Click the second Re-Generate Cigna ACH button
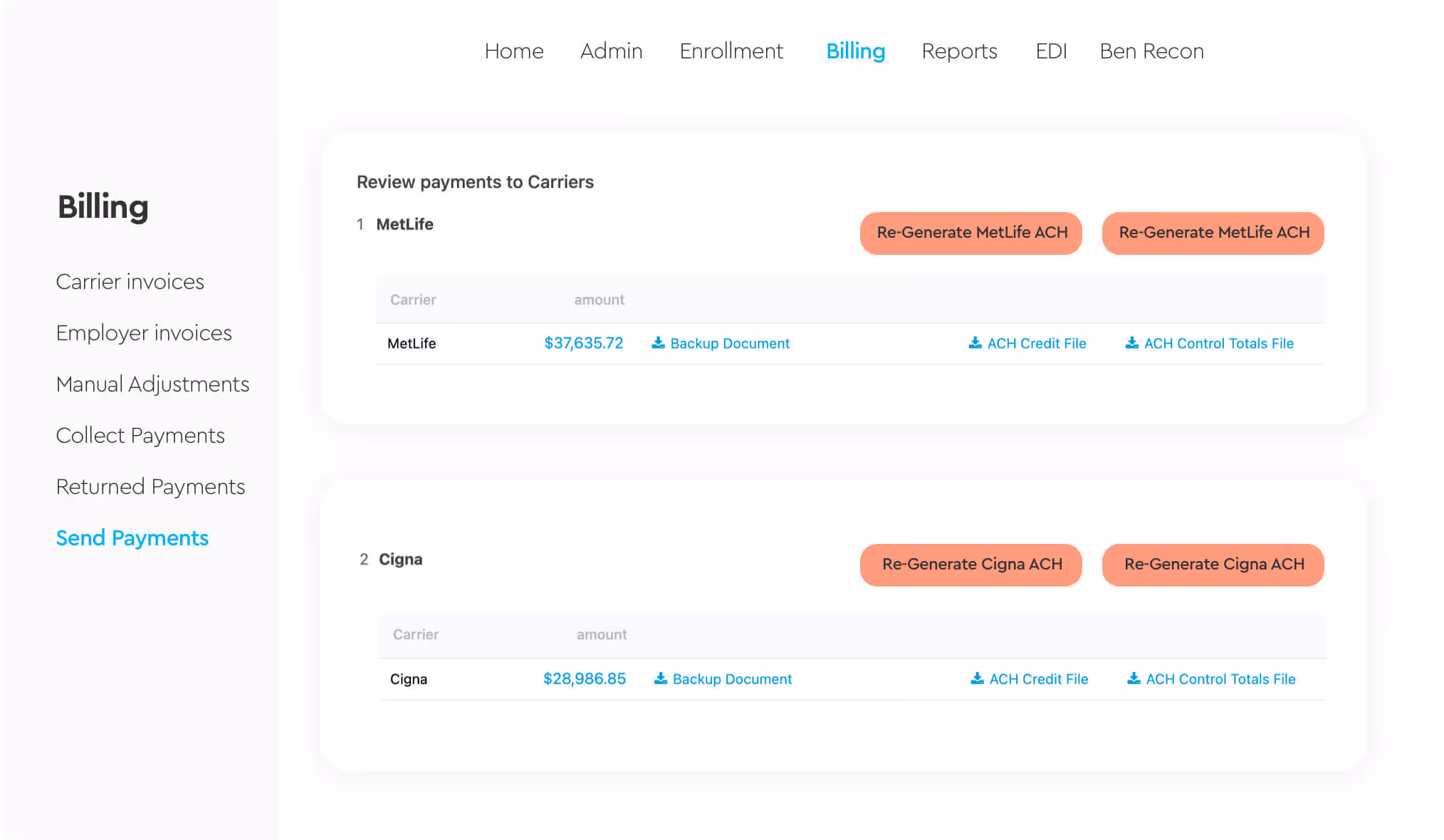1444x840 pixels. [1213, 565]
